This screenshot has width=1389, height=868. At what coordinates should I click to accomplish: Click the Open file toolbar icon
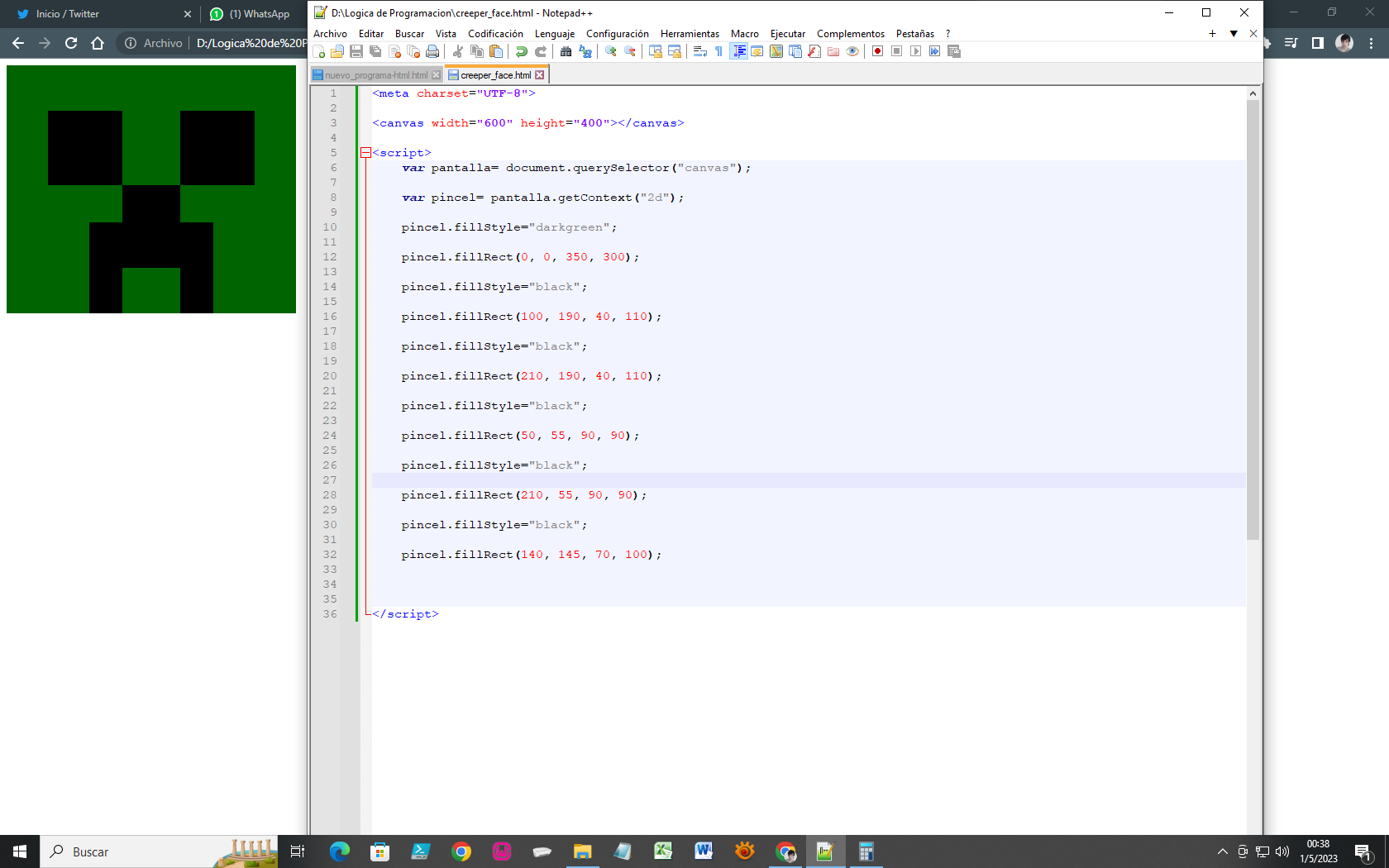(337, 51)
